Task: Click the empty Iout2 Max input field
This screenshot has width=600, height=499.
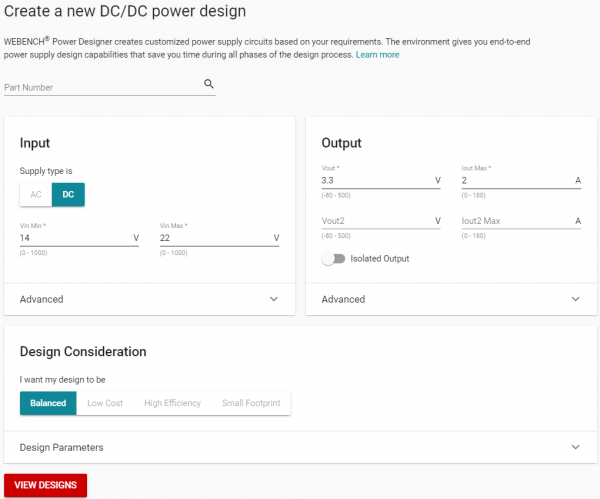Action: pyautogui.click(x=515, y=221)
